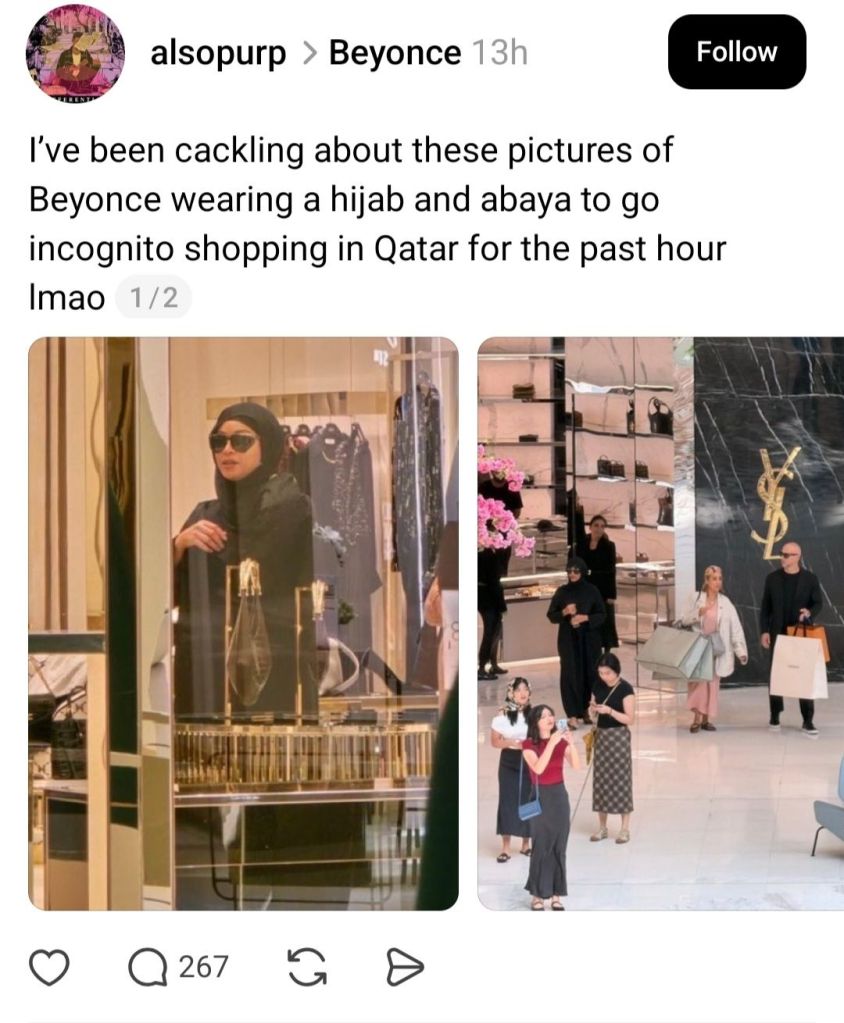Image resolution: width=844 pixels, height=1023 pixels.
Task: Like the post with the heart icon
Action: 50,966
